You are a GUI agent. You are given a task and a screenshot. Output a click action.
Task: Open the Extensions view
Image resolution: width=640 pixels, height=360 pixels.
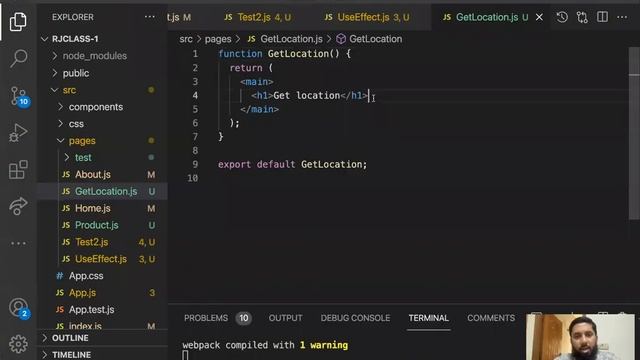pyautogui.click(x=18, y=169)
